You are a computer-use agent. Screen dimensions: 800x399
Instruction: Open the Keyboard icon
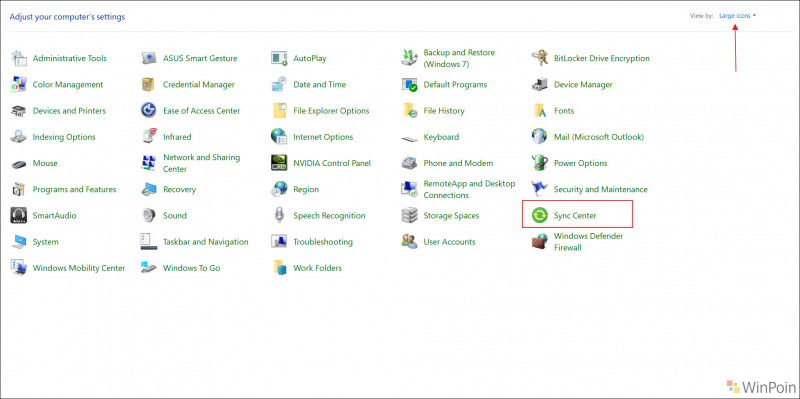409,138
